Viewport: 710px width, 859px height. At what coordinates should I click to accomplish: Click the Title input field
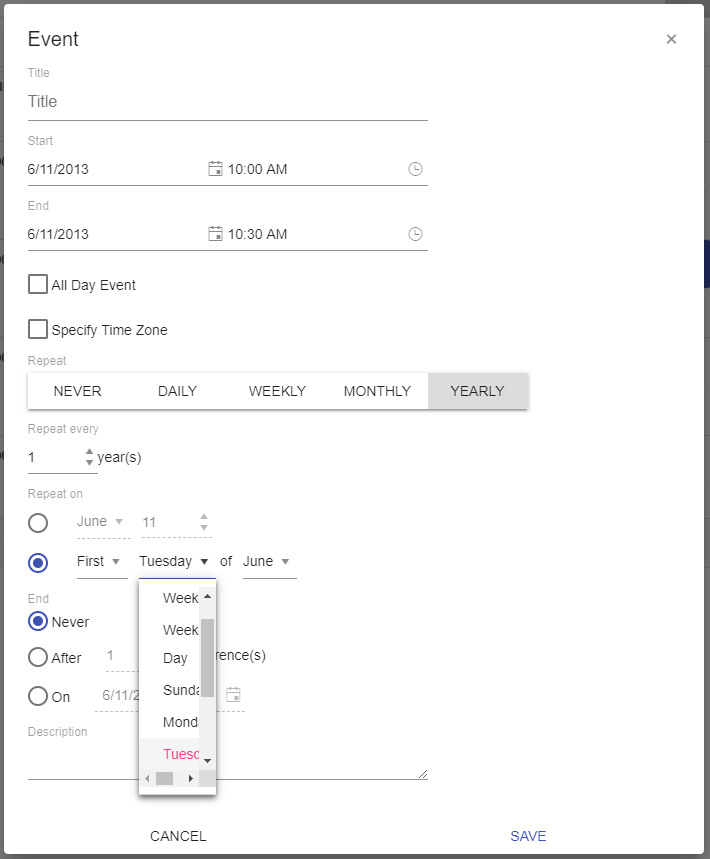pyautogui.click(x=227, y=101)
